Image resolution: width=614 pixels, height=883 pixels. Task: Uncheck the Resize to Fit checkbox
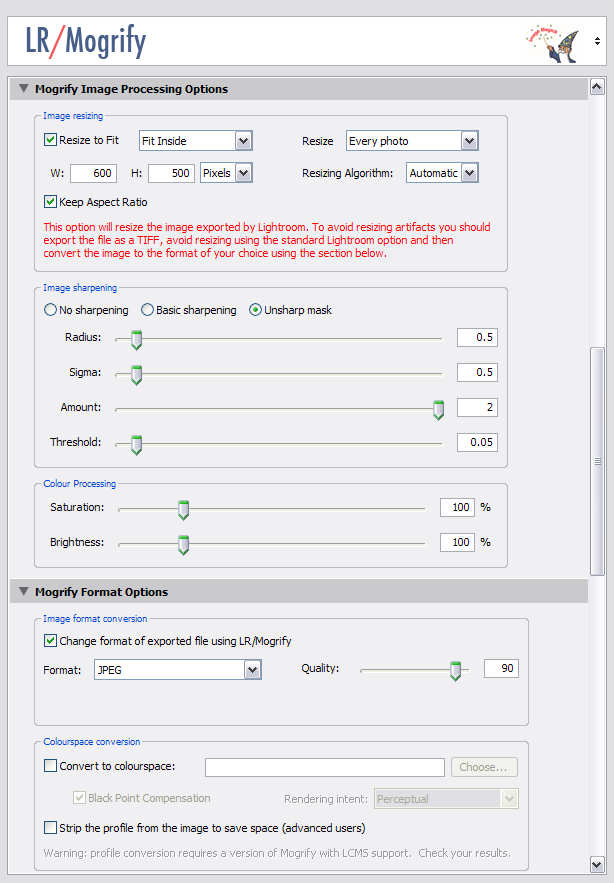tap(50, 140)
